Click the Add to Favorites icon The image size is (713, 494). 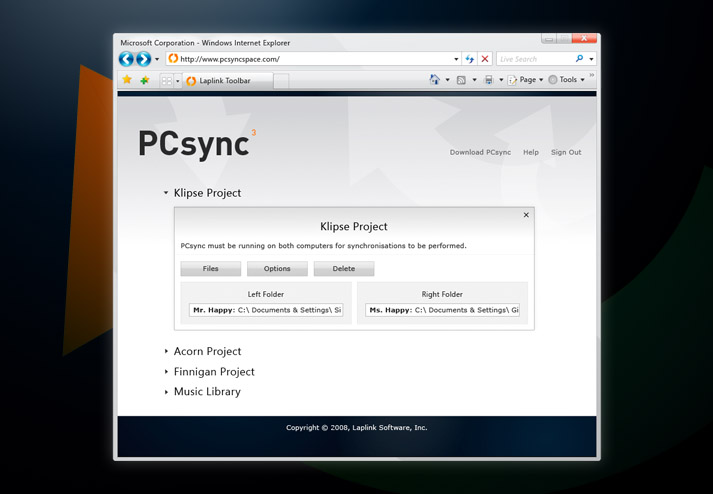click(x=145, y=80)
